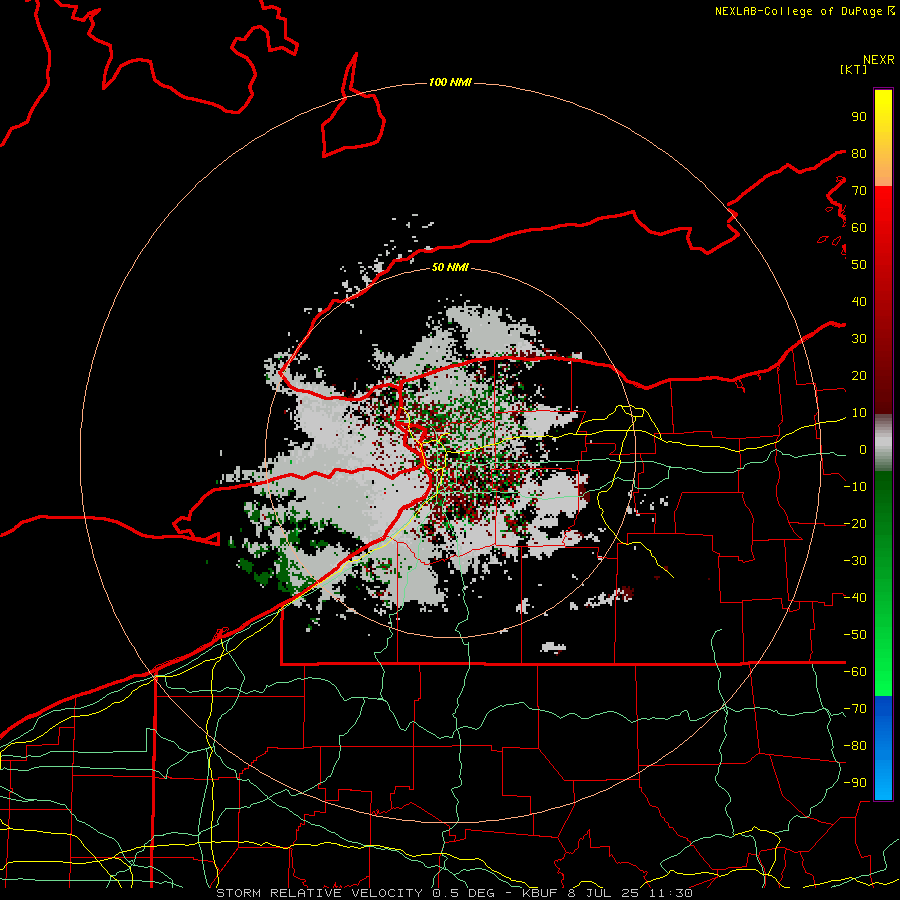Click the blue bottom segment of color bar
This screenshot has width=900, height=900.
pos(883,747)
